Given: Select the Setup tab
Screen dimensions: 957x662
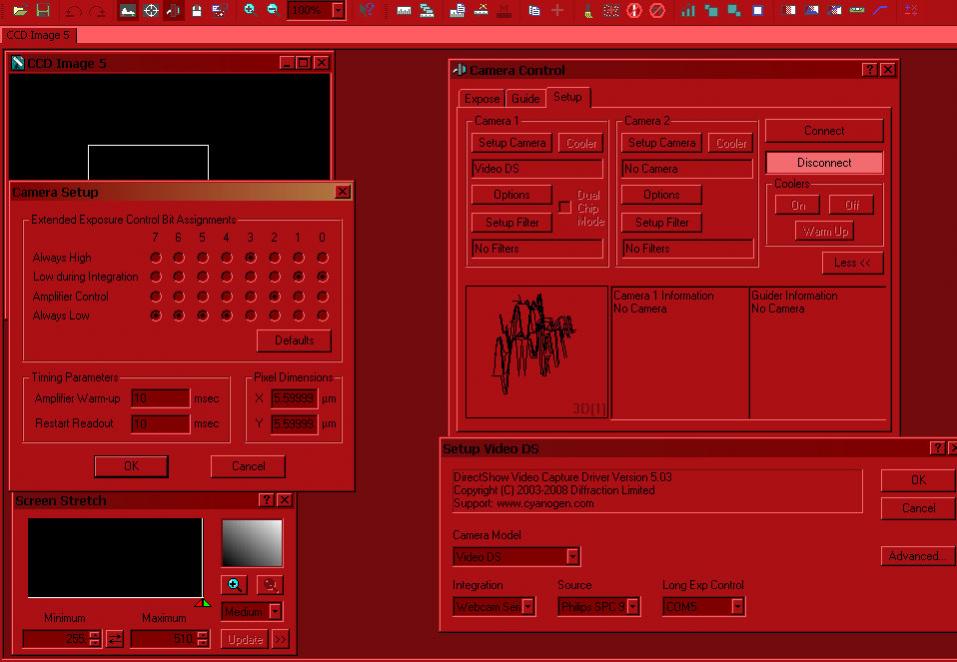Looking at the screenshot, I should (x=568, y=97).
